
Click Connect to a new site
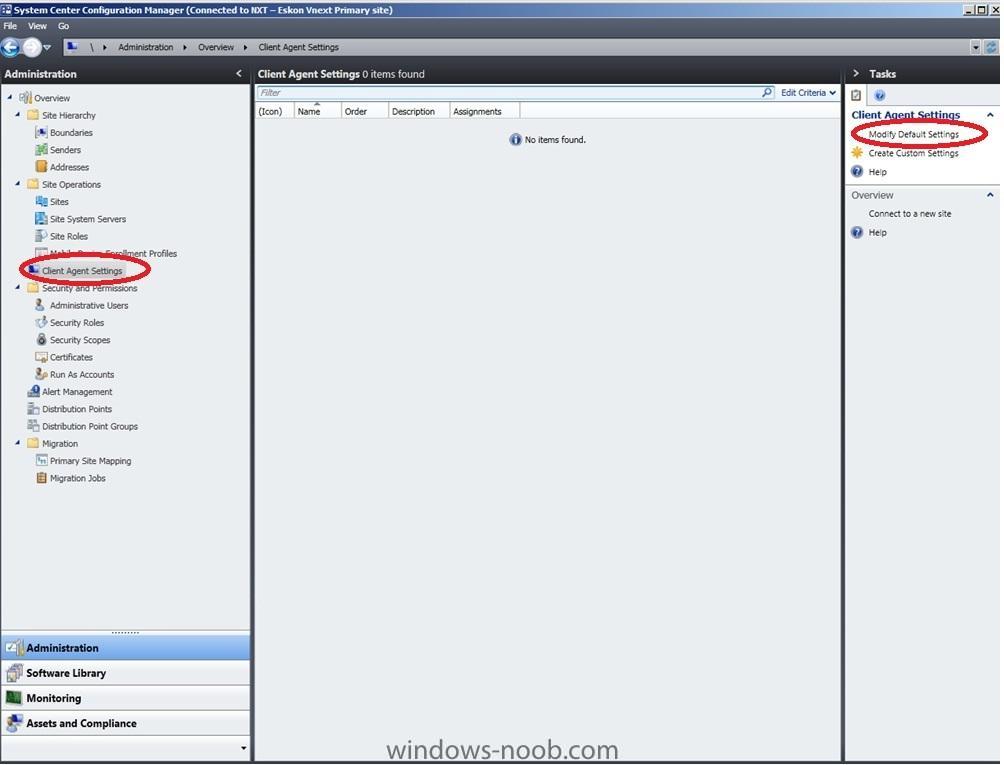pyautogui.click(x=909, y=213)
